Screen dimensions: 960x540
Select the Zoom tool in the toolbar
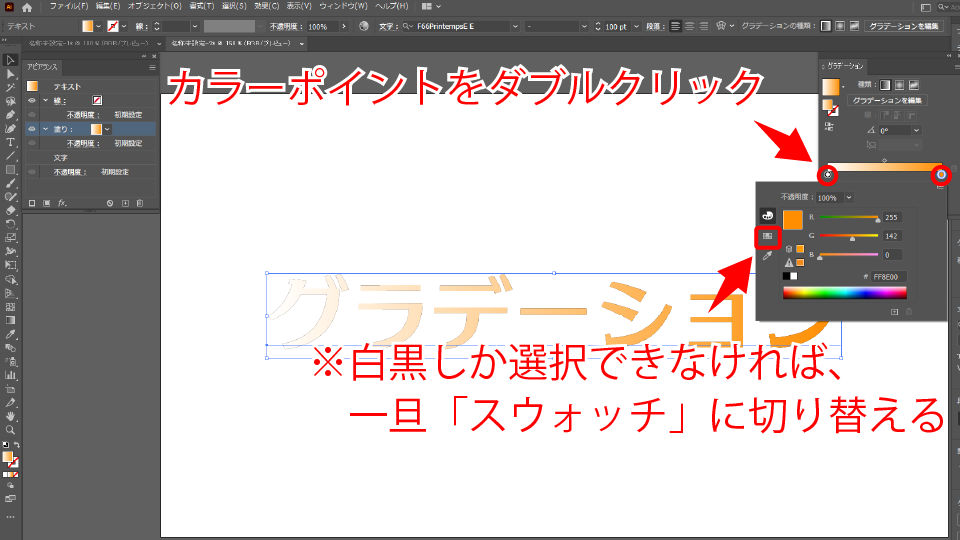10,430
